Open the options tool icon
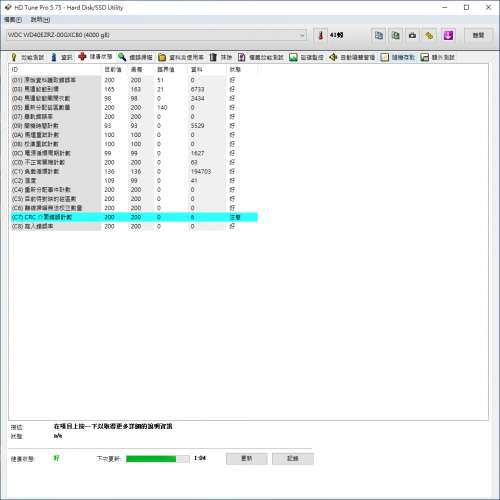The image size is (500, 500). click(429, 35)
